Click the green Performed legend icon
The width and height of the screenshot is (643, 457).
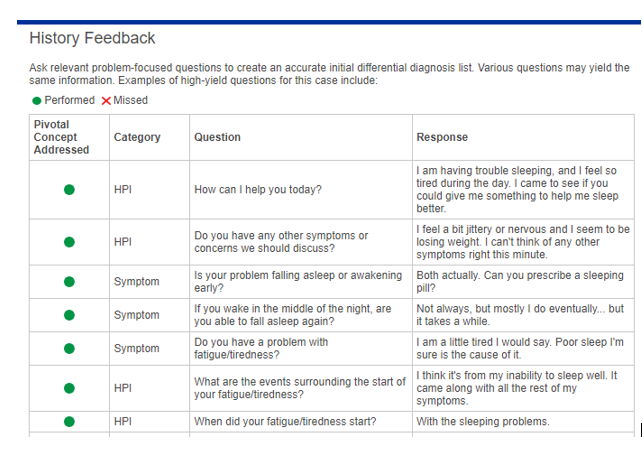click(37, 100)
